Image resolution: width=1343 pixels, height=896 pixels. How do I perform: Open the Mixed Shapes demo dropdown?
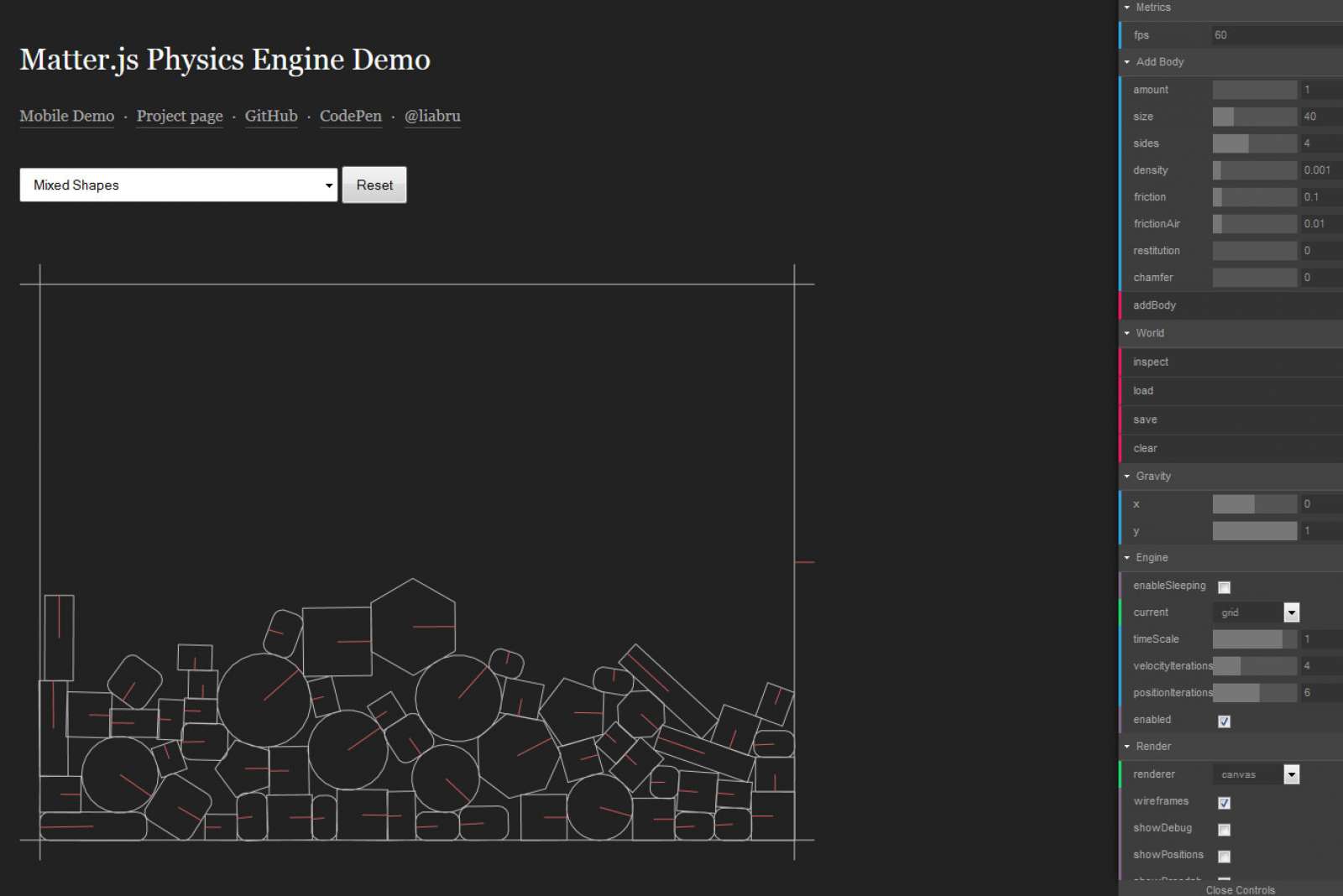pyautogui.click(x=178, y=185)
